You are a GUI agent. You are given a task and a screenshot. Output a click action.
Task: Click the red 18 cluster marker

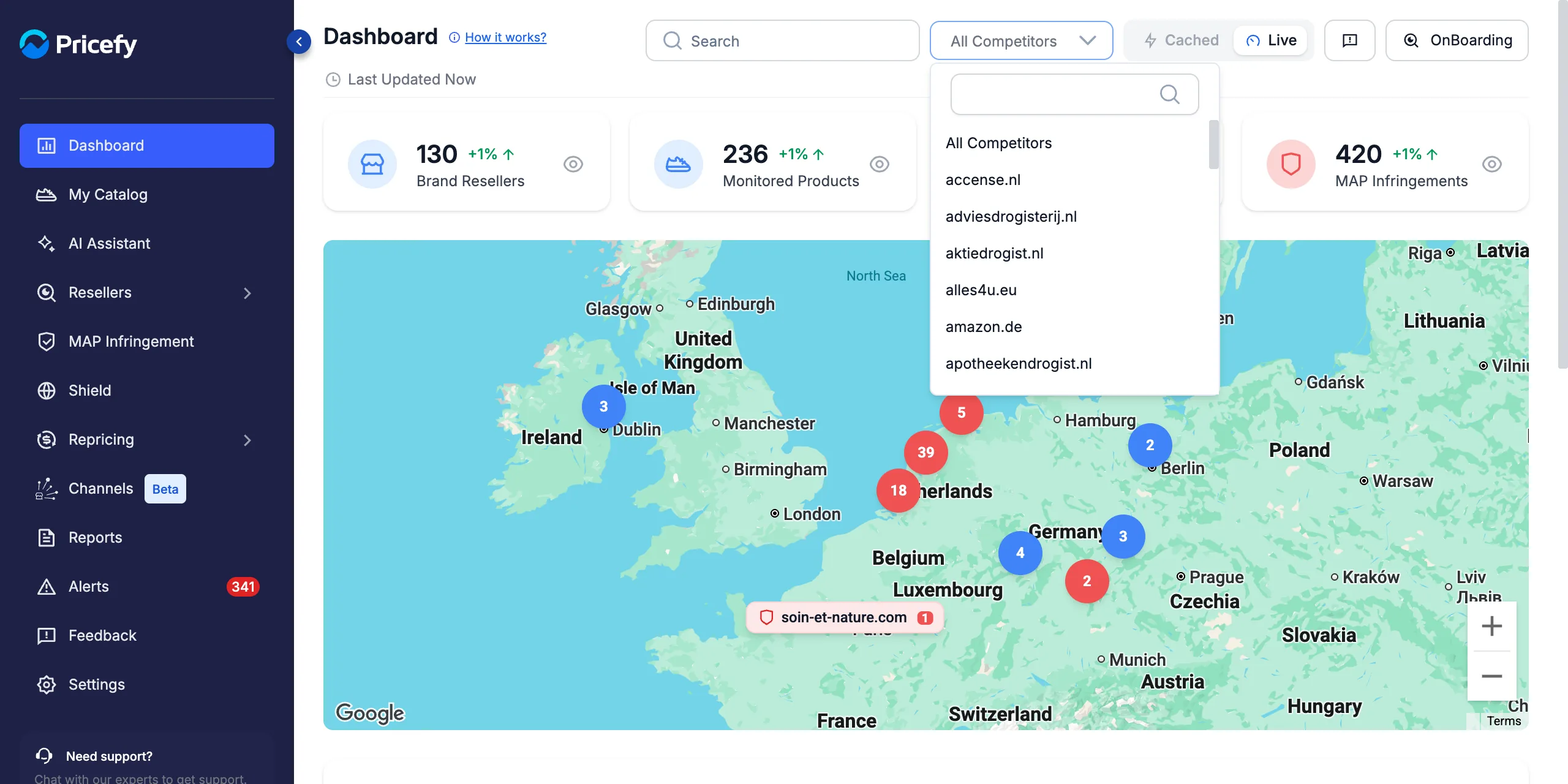pos(899,490)
